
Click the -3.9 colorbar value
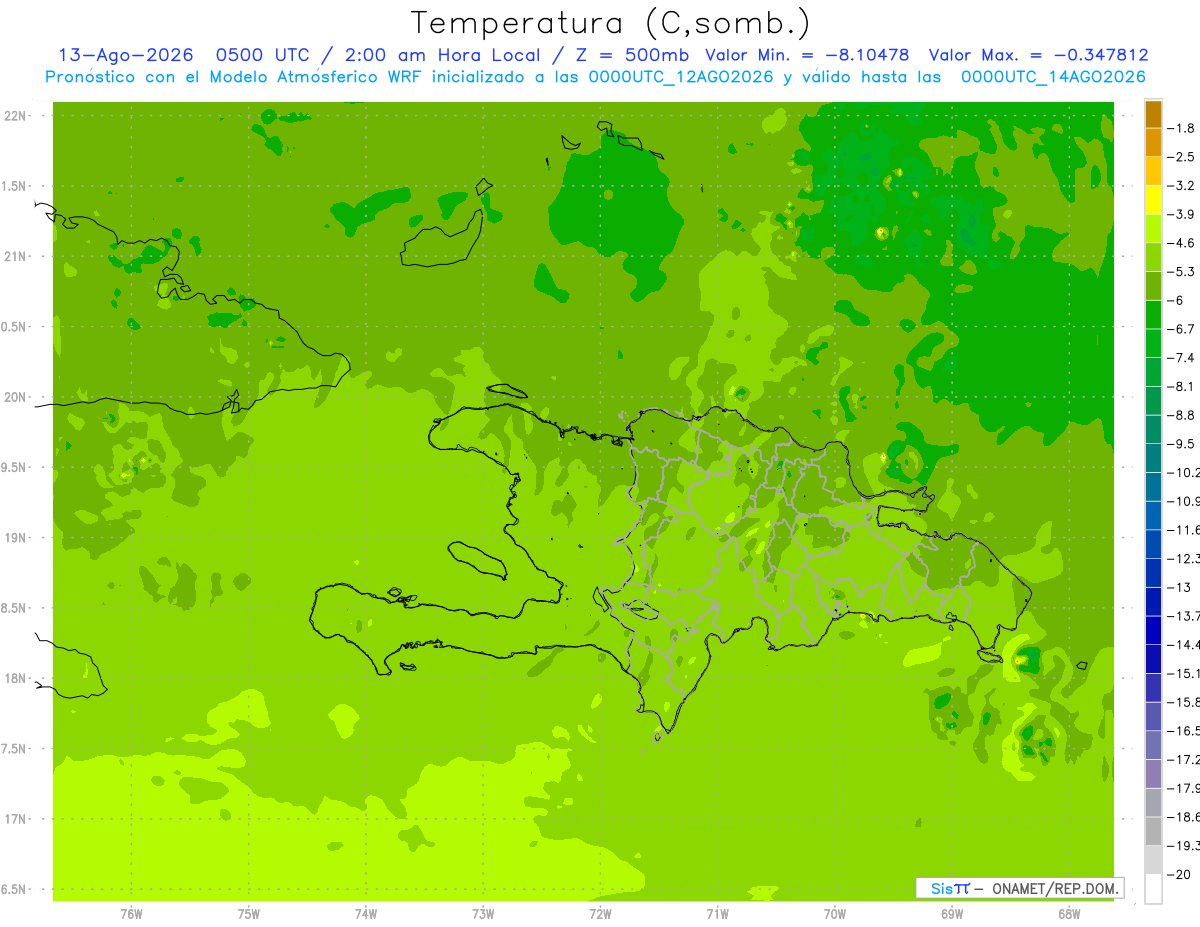coord(1181,214)
